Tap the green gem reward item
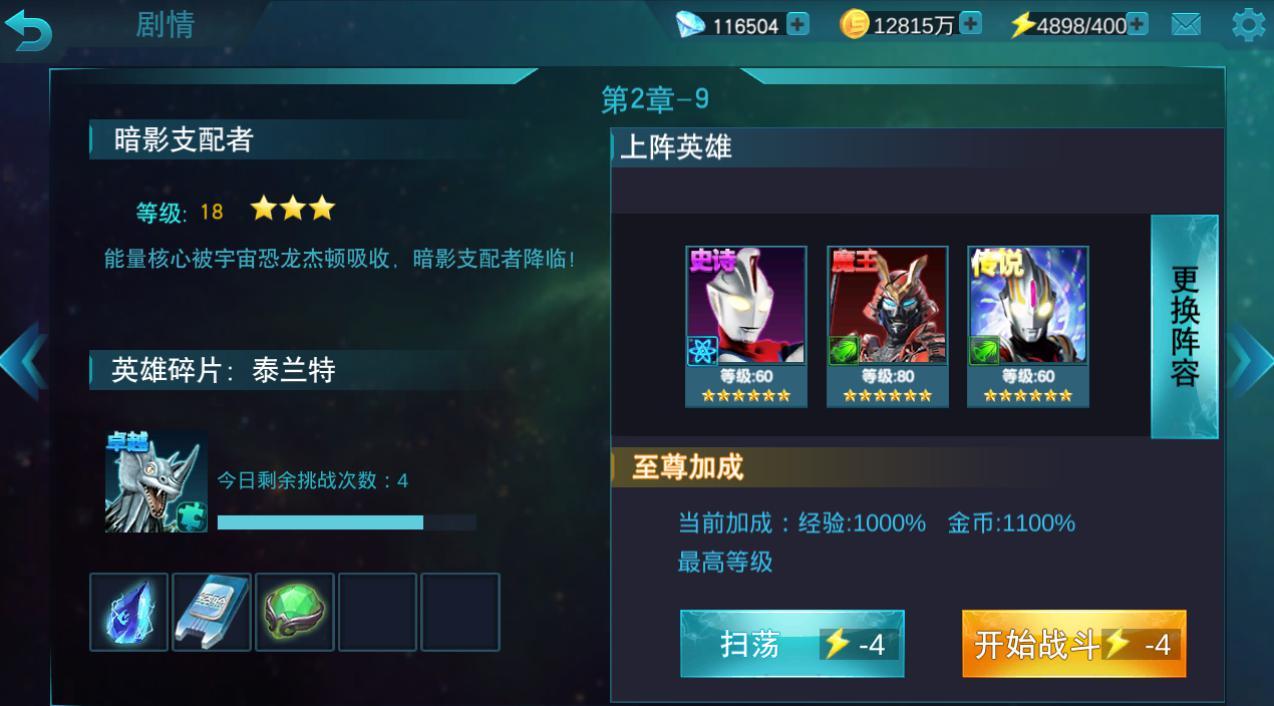 (x=295, y=612)
